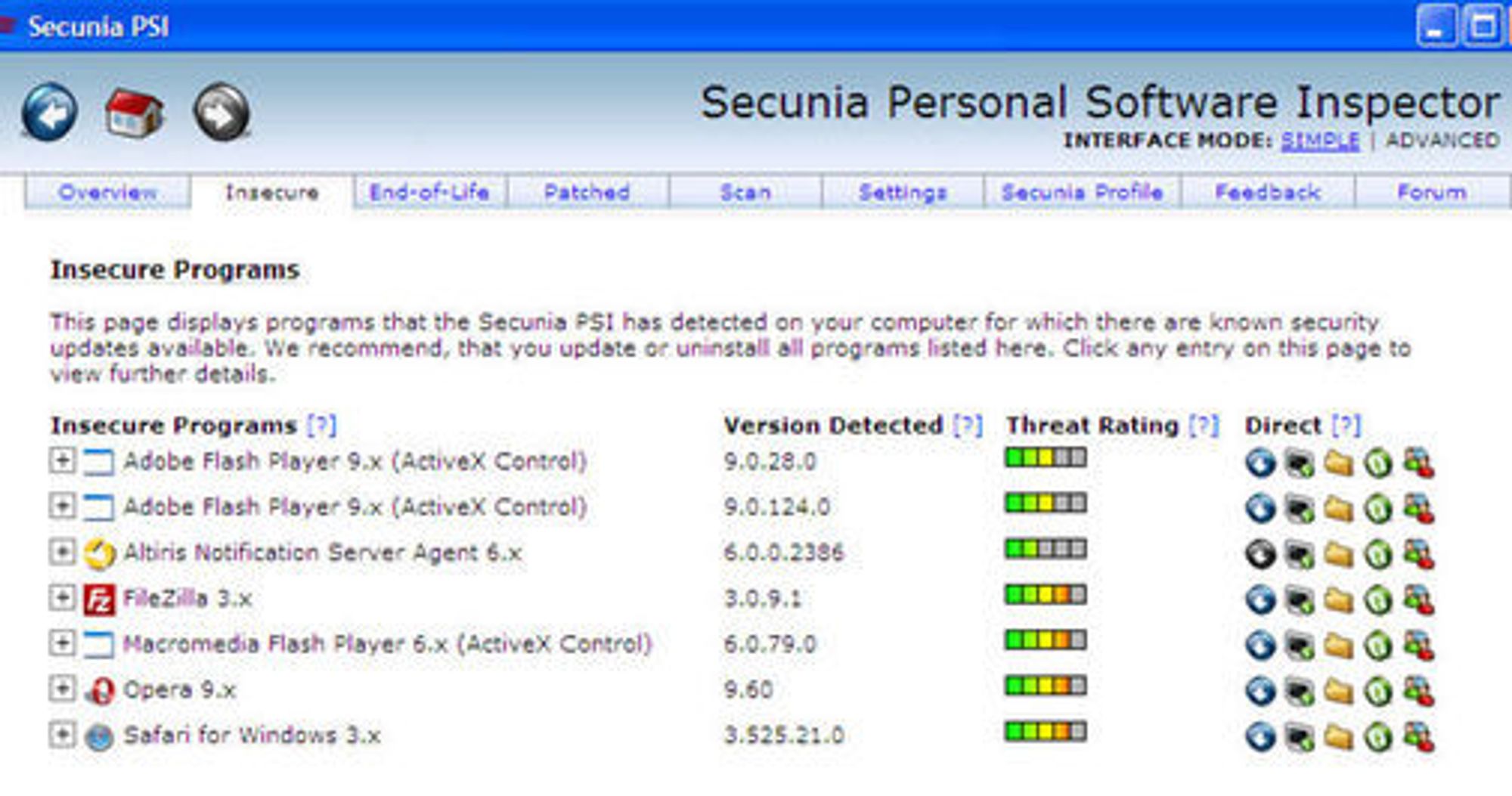1512x796 pixels.
Task: Go forward with the grey arrow button
Action: pos(222,113)
